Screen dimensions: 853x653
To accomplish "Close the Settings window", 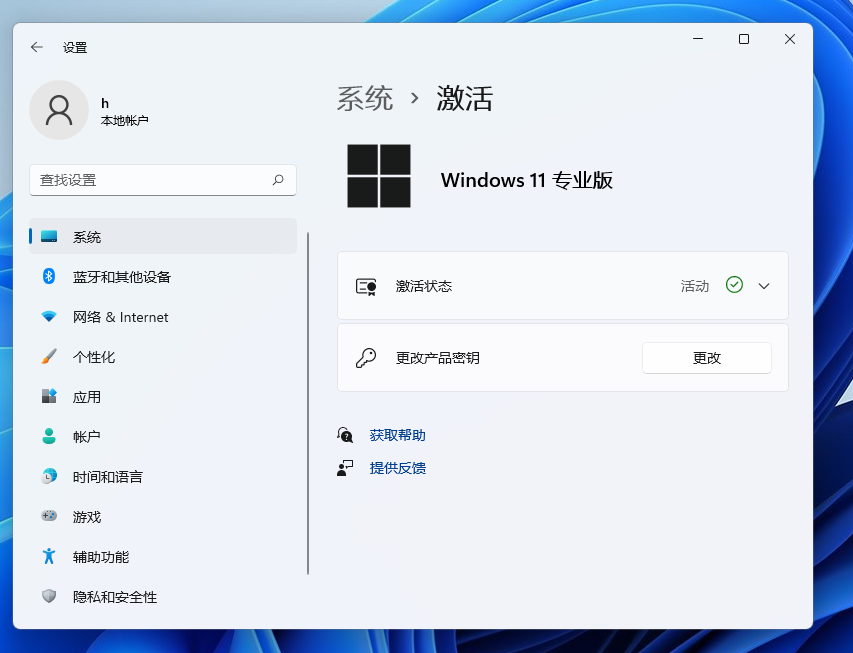I will pos(790,39).
